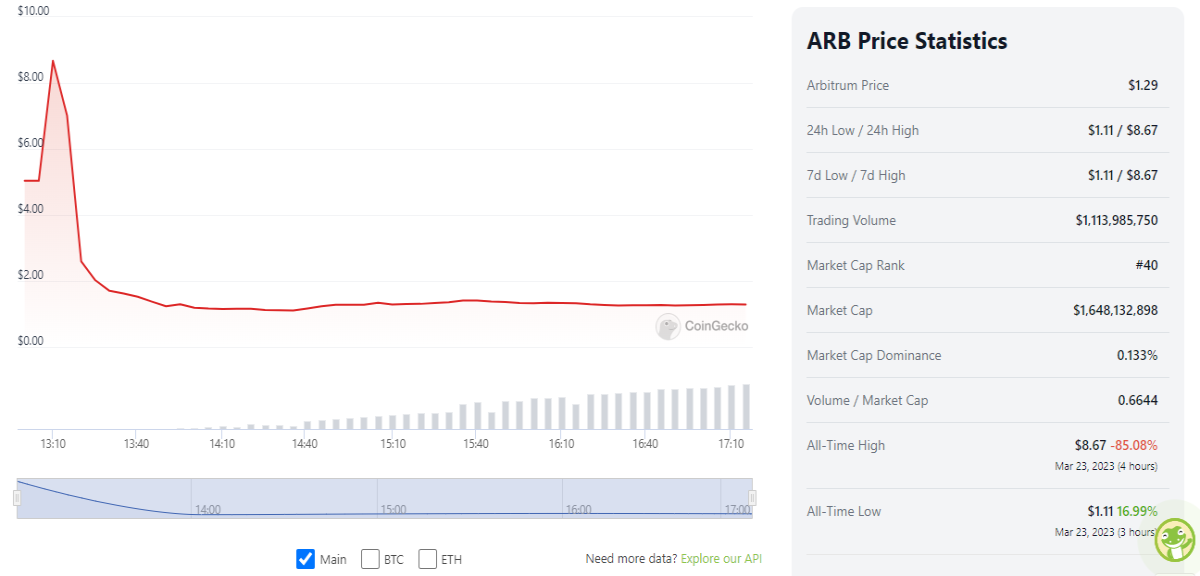Image resolution: width=1200 pixels, height=576 pixels.
Task: Click the last volume bar near 17:10
Action: point(745,407)
